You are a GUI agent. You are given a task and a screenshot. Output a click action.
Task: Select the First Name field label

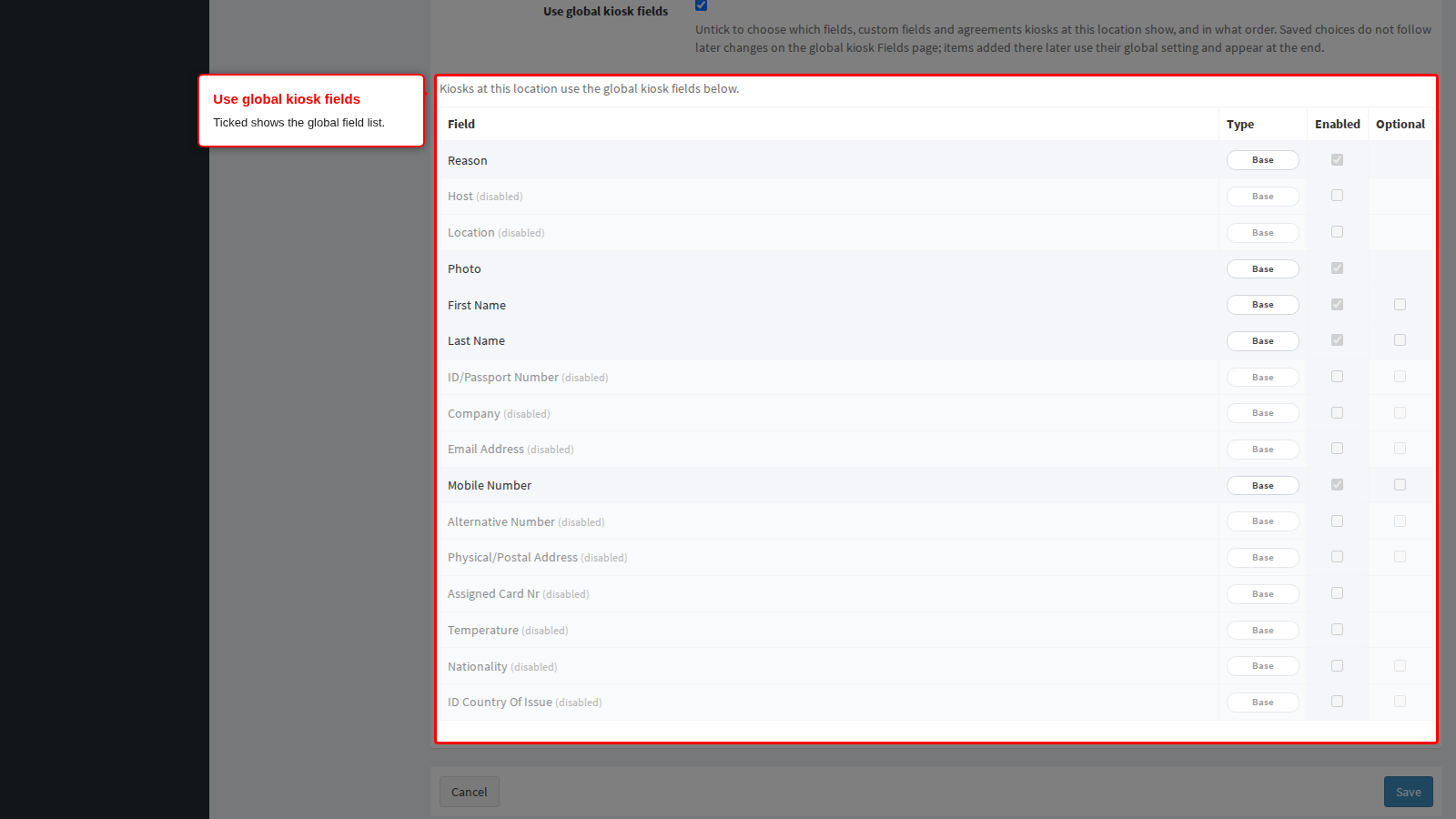[x=477, y=305]
